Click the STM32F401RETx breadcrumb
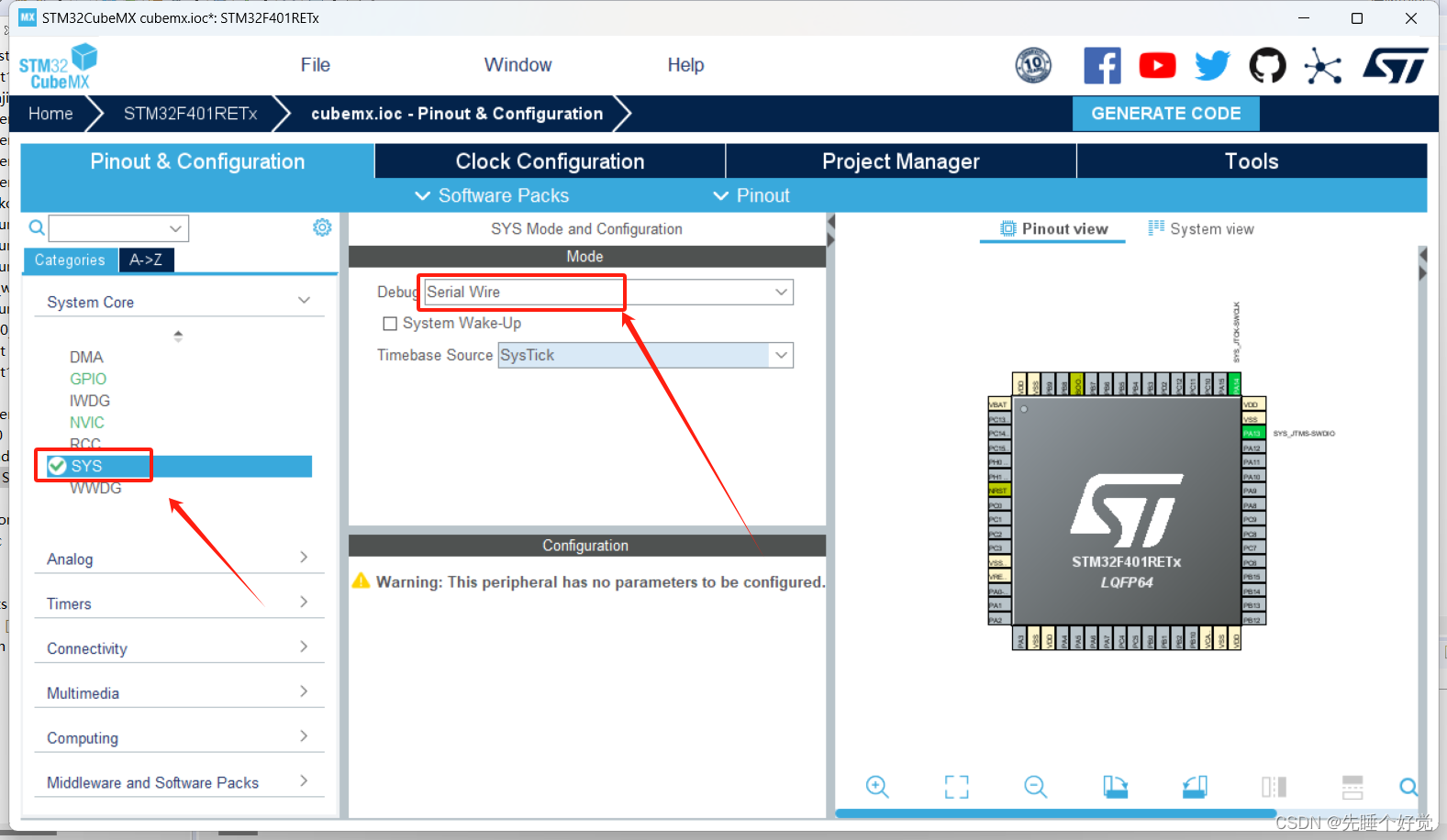Viewport: 1447px width, 840px height. 190,114
